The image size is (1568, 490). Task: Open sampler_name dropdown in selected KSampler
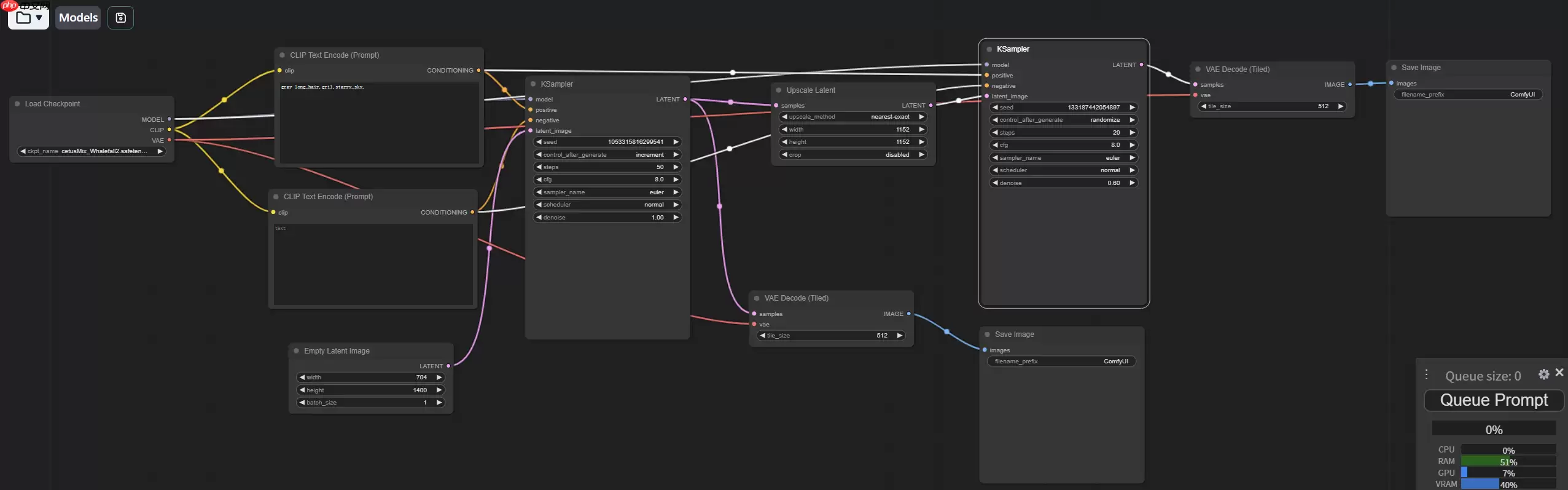[x=1063, y=158]
